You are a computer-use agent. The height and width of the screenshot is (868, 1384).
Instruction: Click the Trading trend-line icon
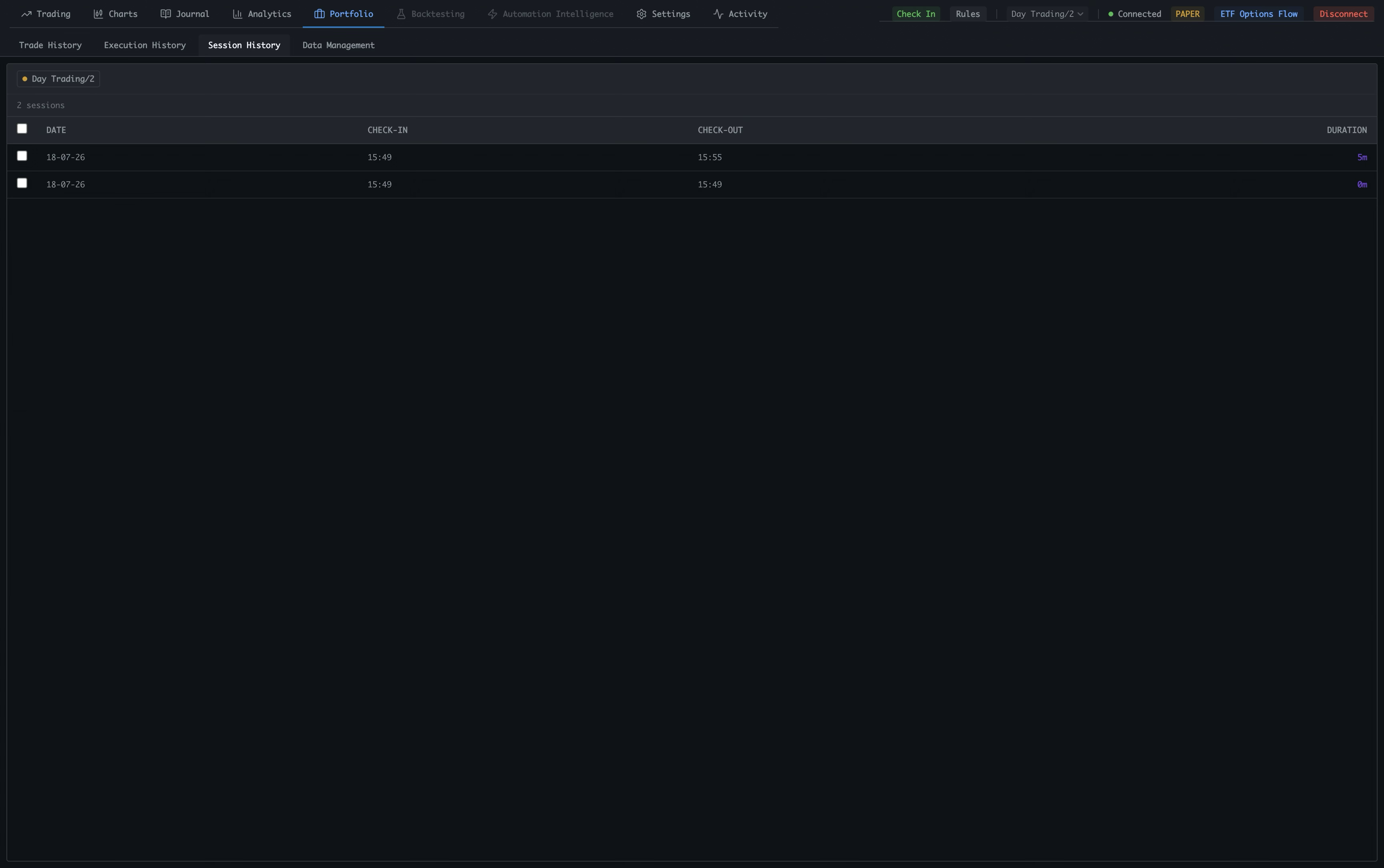(x=26, y=14)
